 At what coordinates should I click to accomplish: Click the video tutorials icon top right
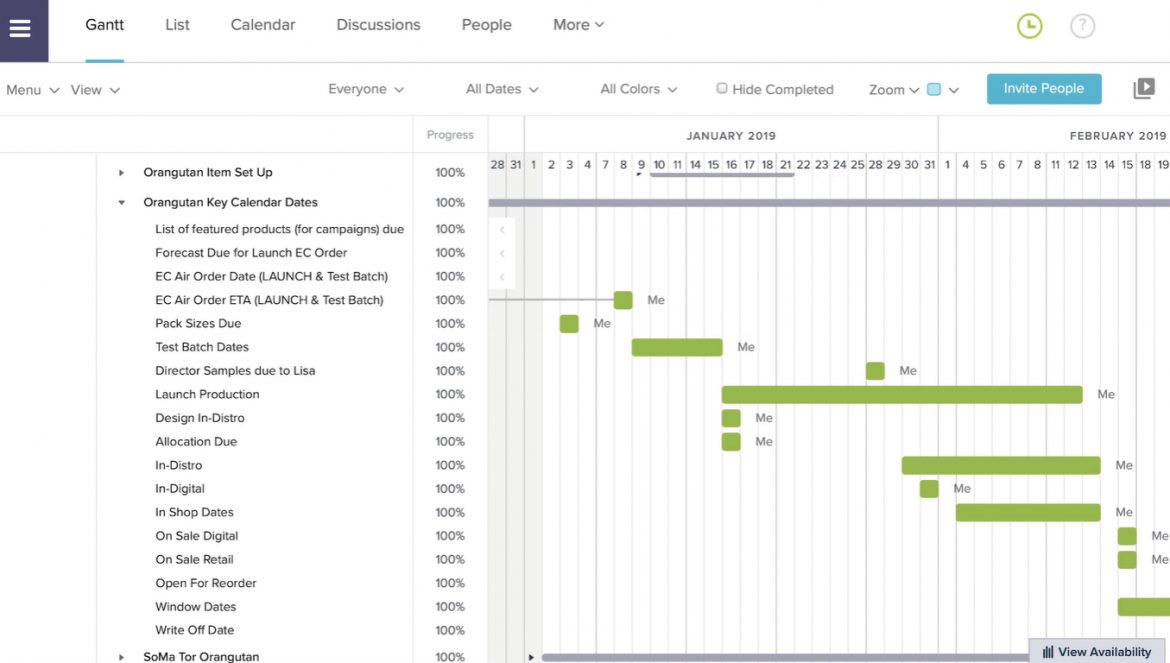[1144, 88]
